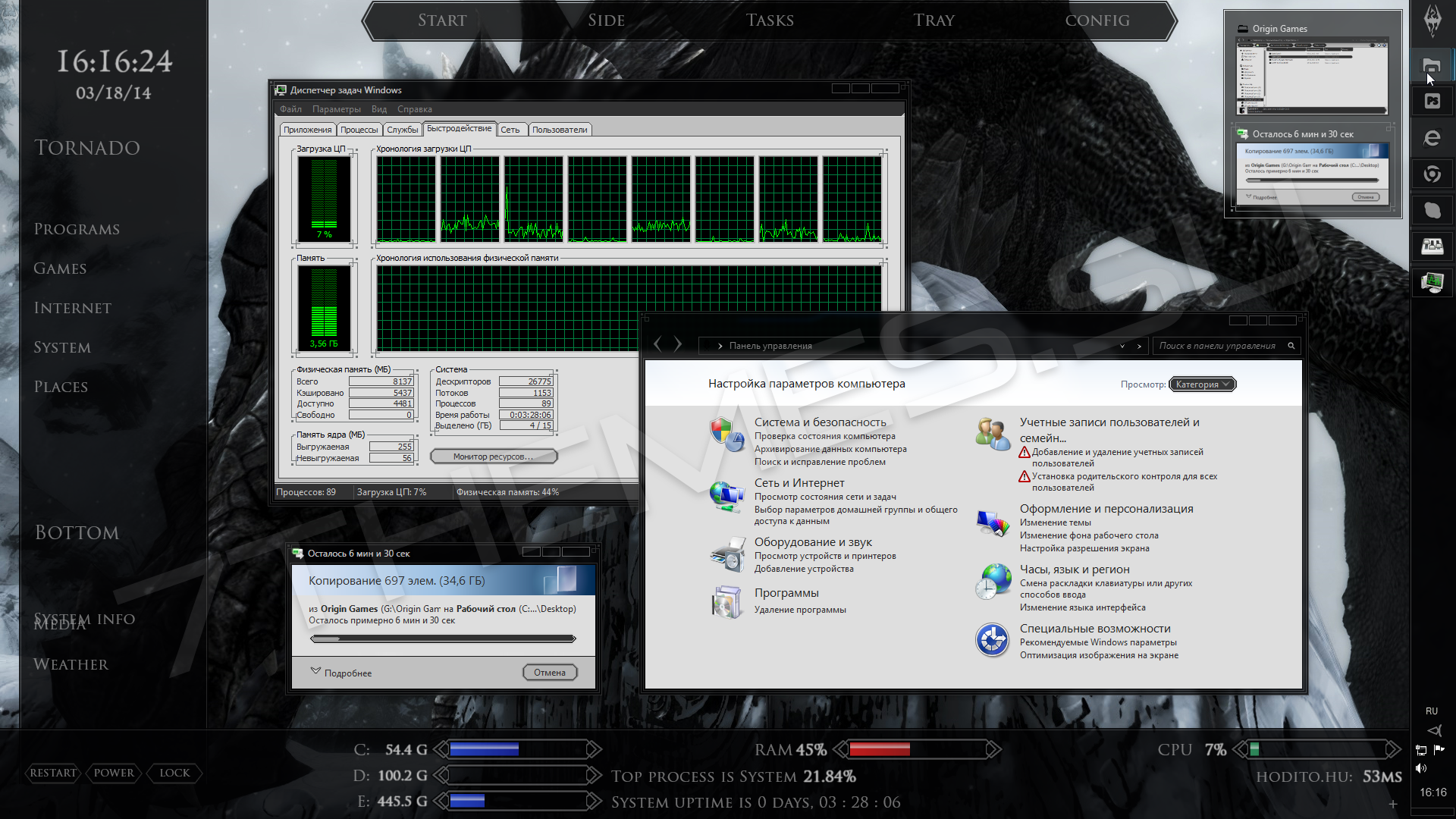Click the Programs category icon
Screen dimensions: 1456x819
tap(727, 602)
